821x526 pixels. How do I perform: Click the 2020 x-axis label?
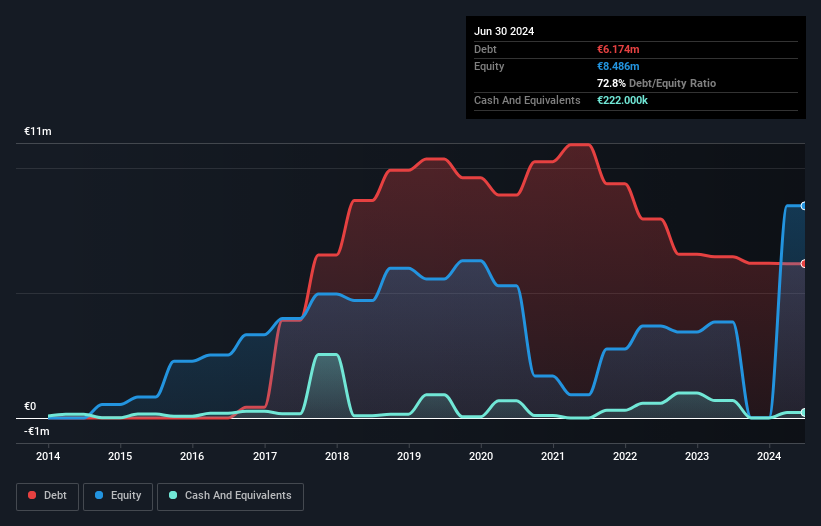click(x=481, y=456)
